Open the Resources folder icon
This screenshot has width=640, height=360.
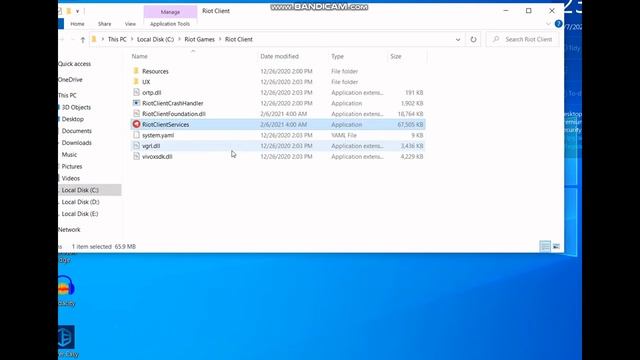[x=136, y=71]
